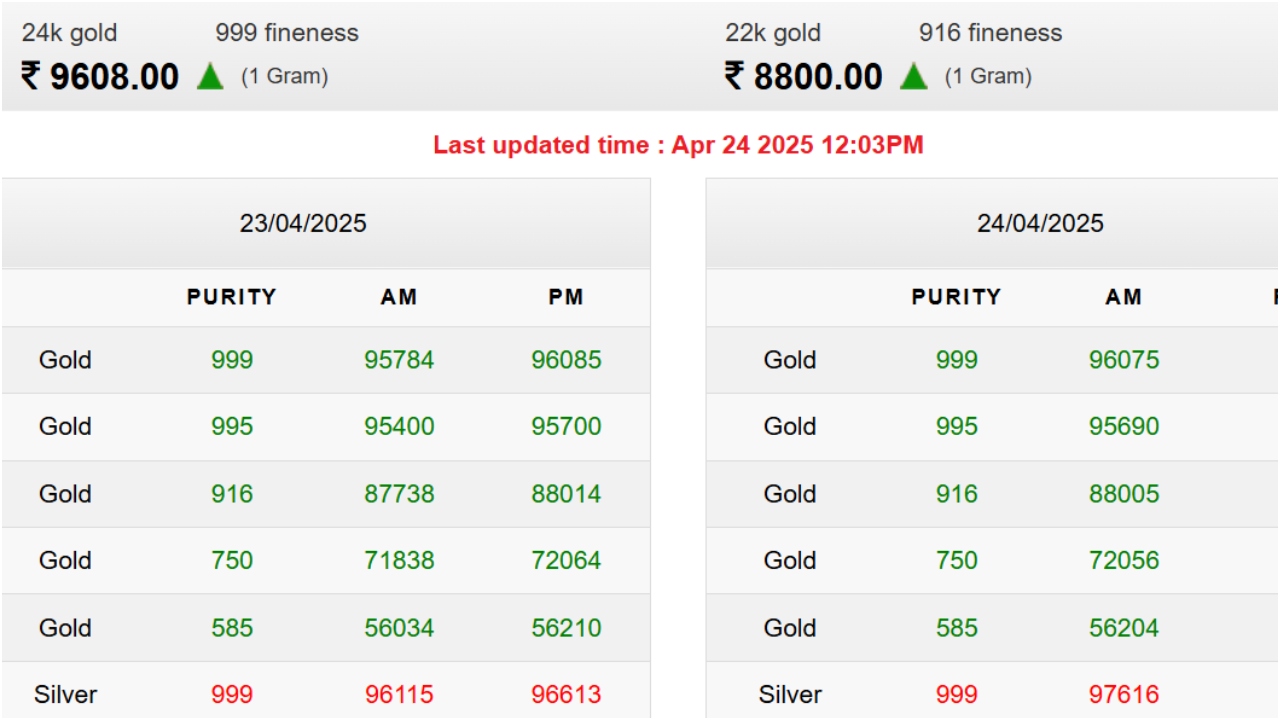Click the 24/04/2025 table date header
Screen dimensions: 1280x720
1040,223
